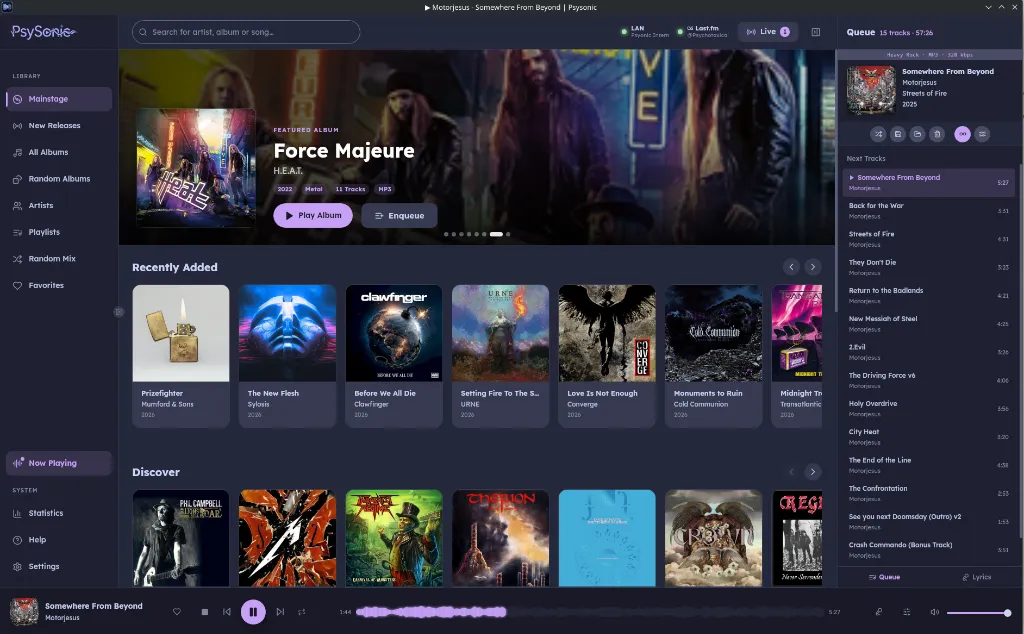1024x634 pixels.
Task: Click the Enqueue button for Force Majeure
Action: coord(399,215)
